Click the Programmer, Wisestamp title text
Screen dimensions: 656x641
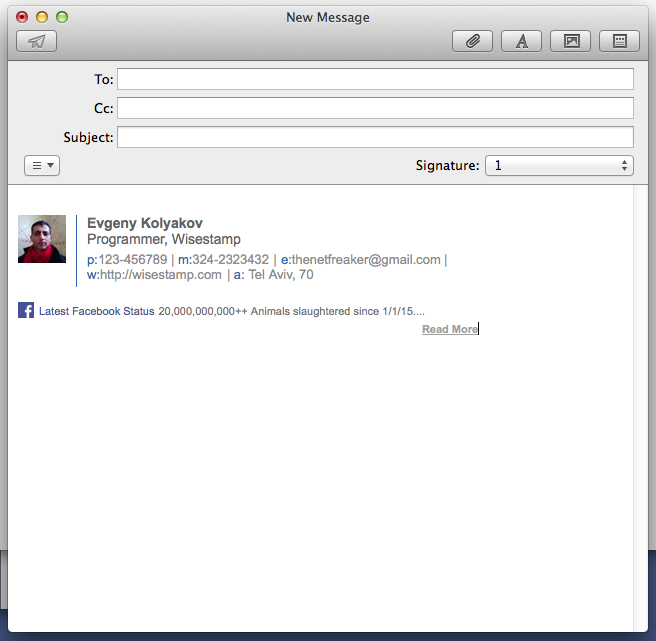click(x=164, y=239)
